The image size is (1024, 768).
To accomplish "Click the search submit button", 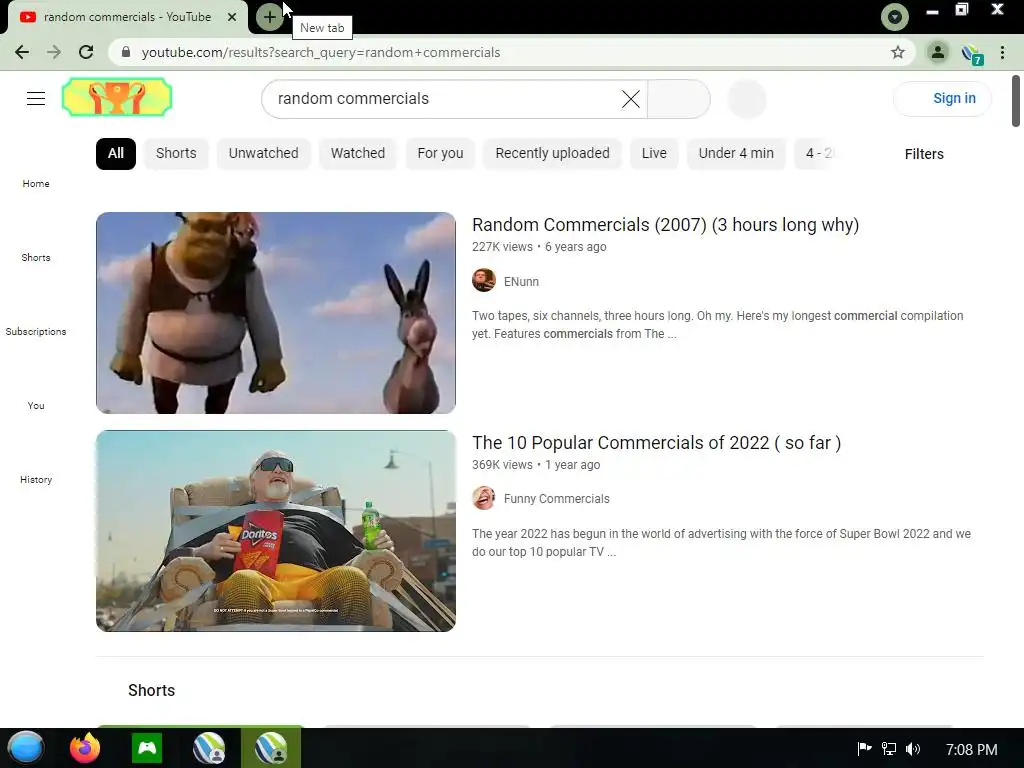I will click(x=679, y=99).
